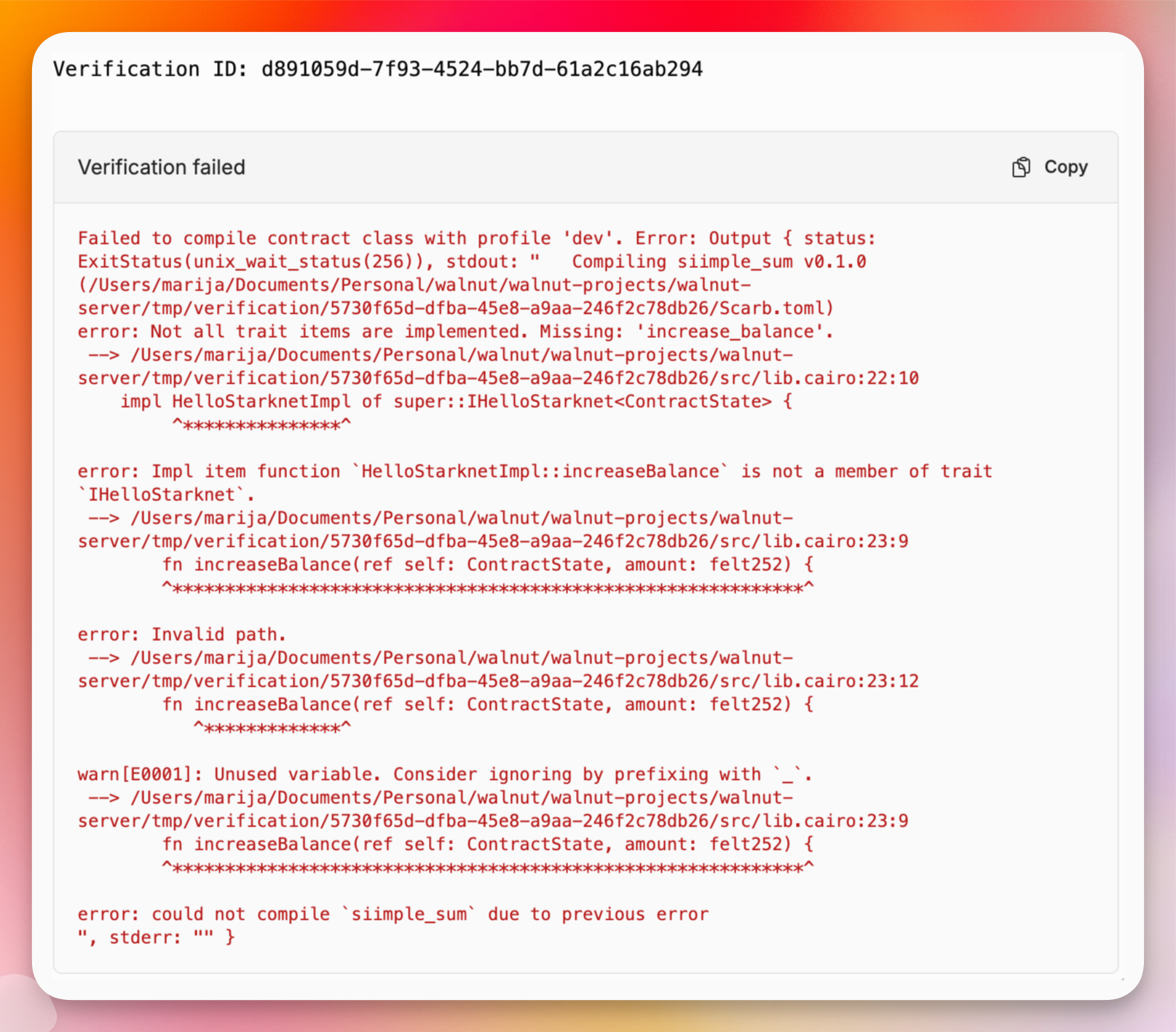The width and height of the screenshot is (1176, 1032).
Task: Click the 'impl HelloStarknetImpl of super' code line
Action: tap(457, 401)
